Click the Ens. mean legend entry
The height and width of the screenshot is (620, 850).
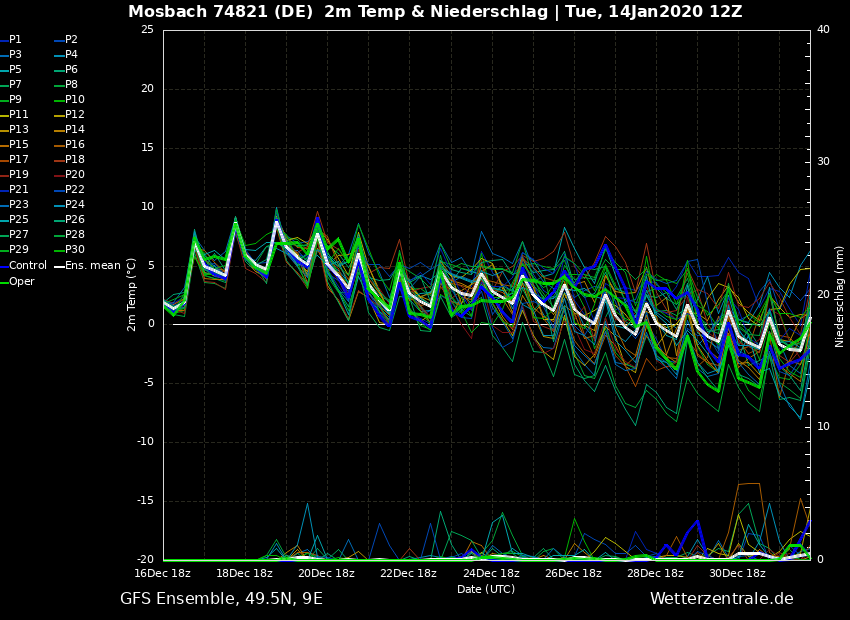click(x=92, y=266)
